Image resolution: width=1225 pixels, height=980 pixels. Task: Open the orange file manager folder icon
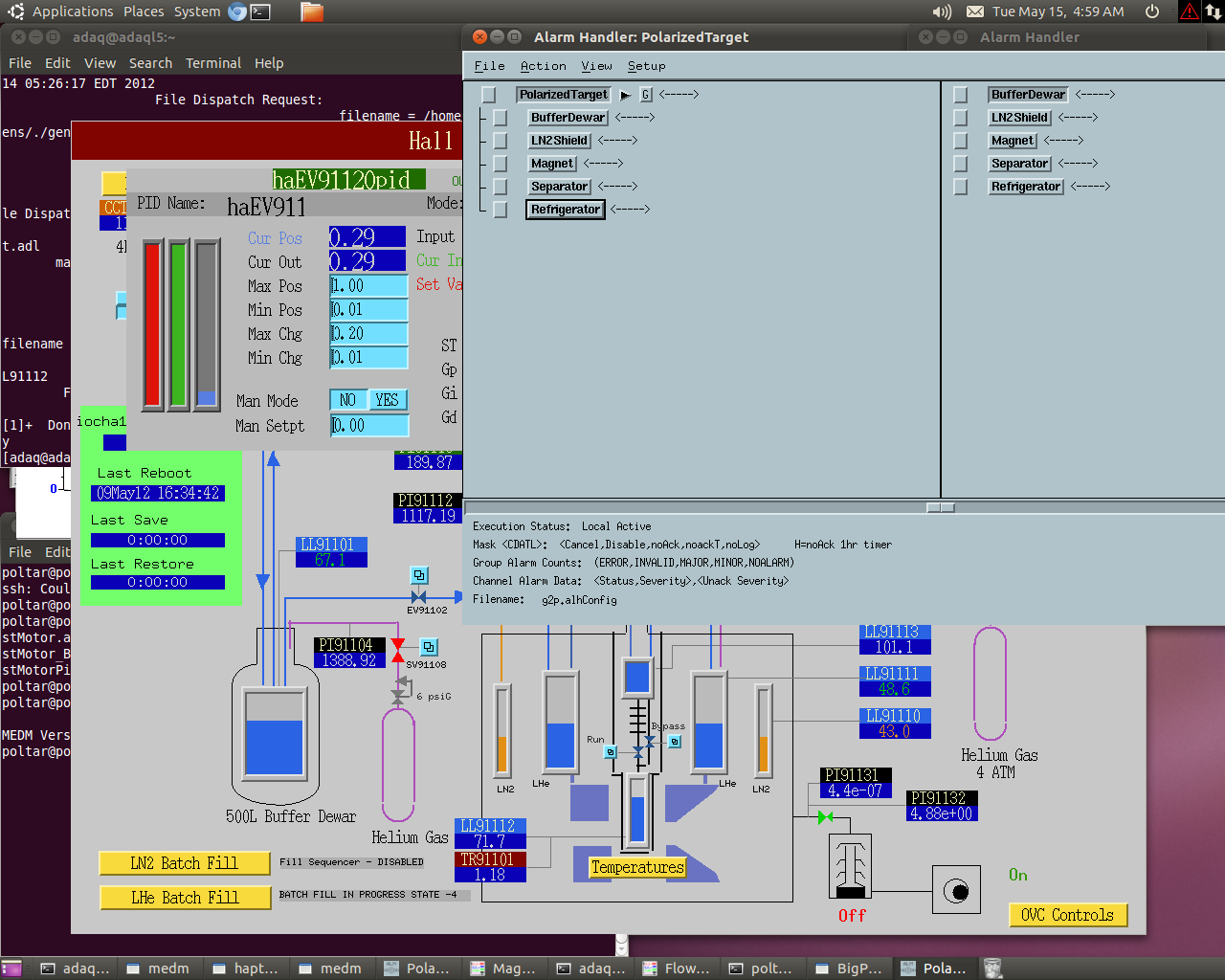point(311,11)
